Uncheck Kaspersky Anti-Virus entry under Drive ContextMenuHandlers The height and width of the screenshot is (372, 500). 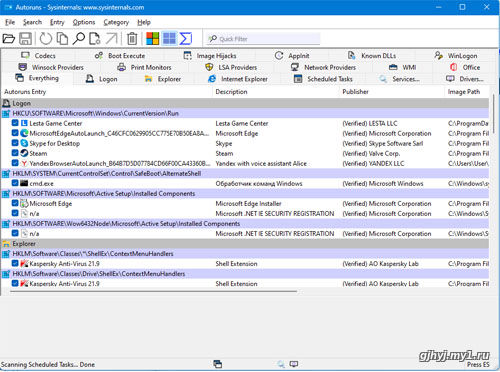pos(15,283)
